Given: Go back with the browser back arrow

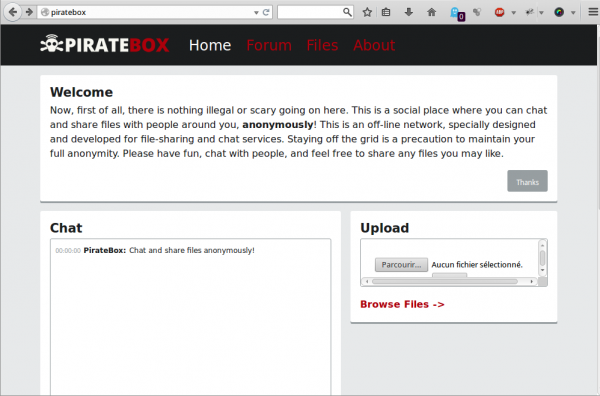Looking at the screenshot, I should [13, 12].
